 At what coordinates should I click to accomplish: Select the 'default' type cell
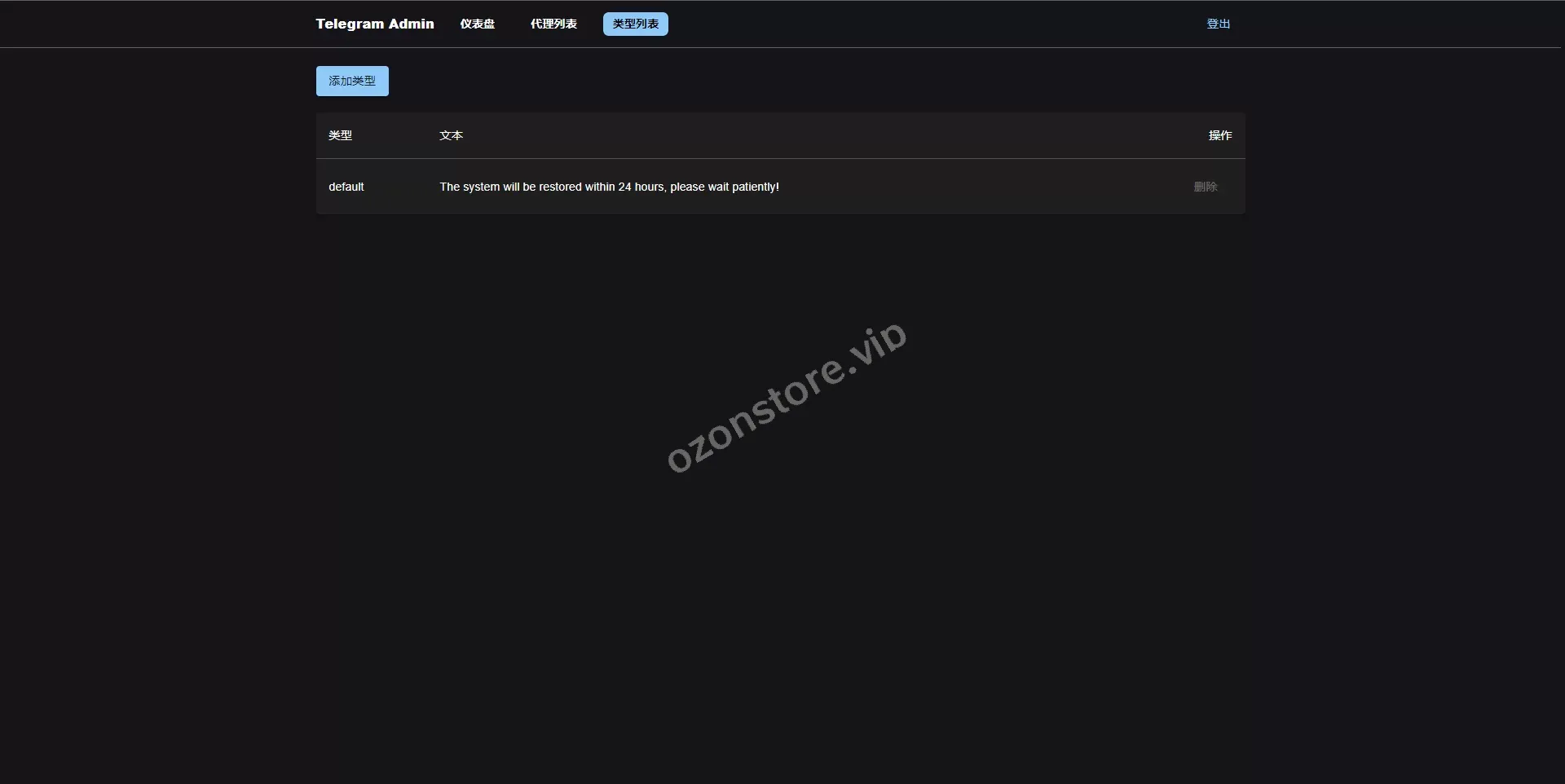[x=346, y=187]
